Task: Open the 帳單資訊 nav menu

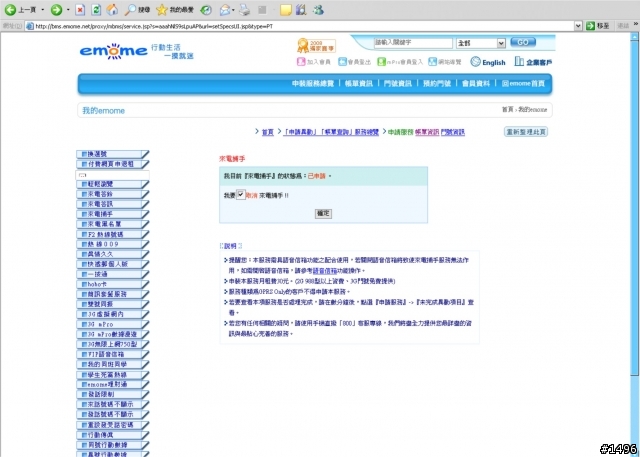Action: point(358,84)
